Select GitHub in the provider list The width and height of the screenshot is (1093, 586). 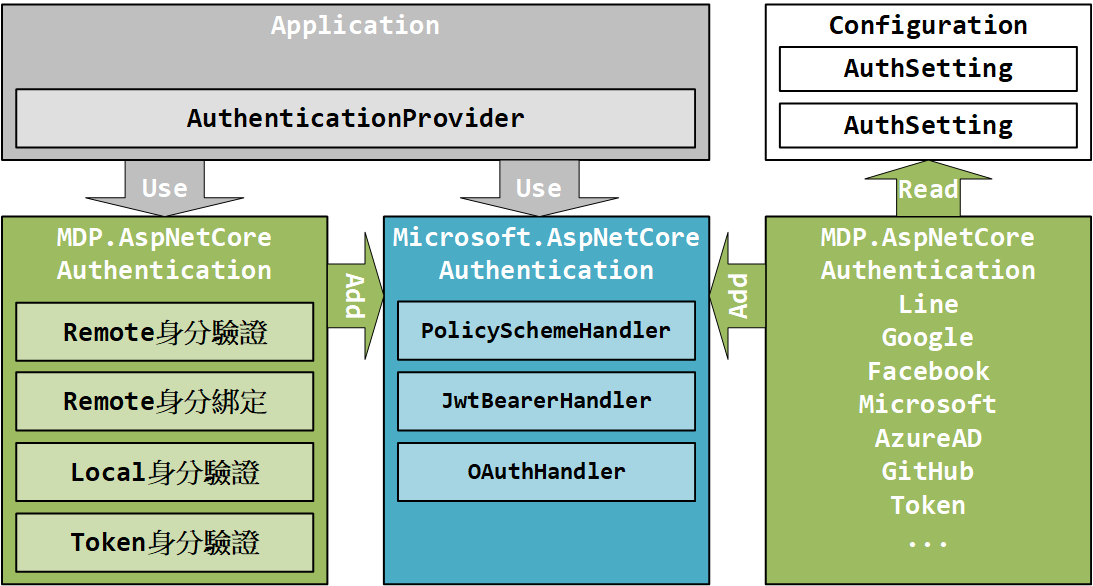(x=928, y=472)
